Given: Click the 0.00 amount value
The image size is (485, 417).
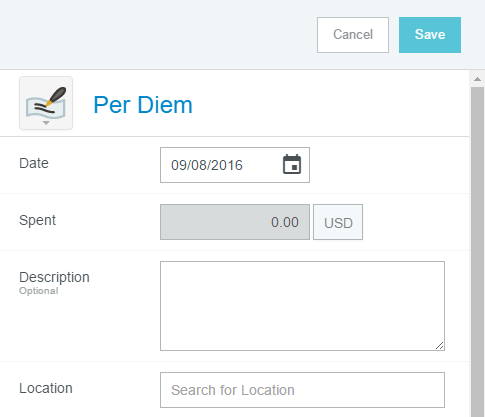Looking at the screenshot, I should [285, 222].
